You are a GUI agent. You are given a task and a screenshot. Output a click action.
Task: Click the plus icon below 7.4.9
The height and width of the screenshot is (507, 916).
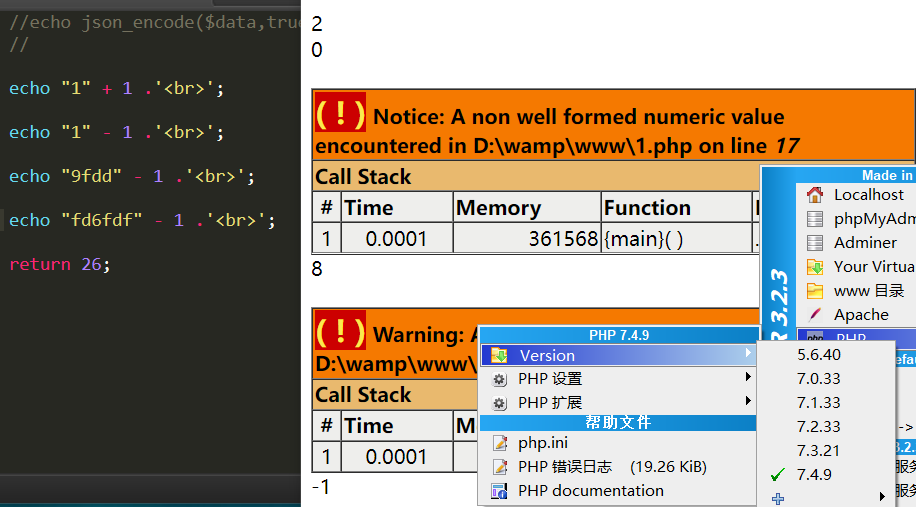click(x=778, y=499)
